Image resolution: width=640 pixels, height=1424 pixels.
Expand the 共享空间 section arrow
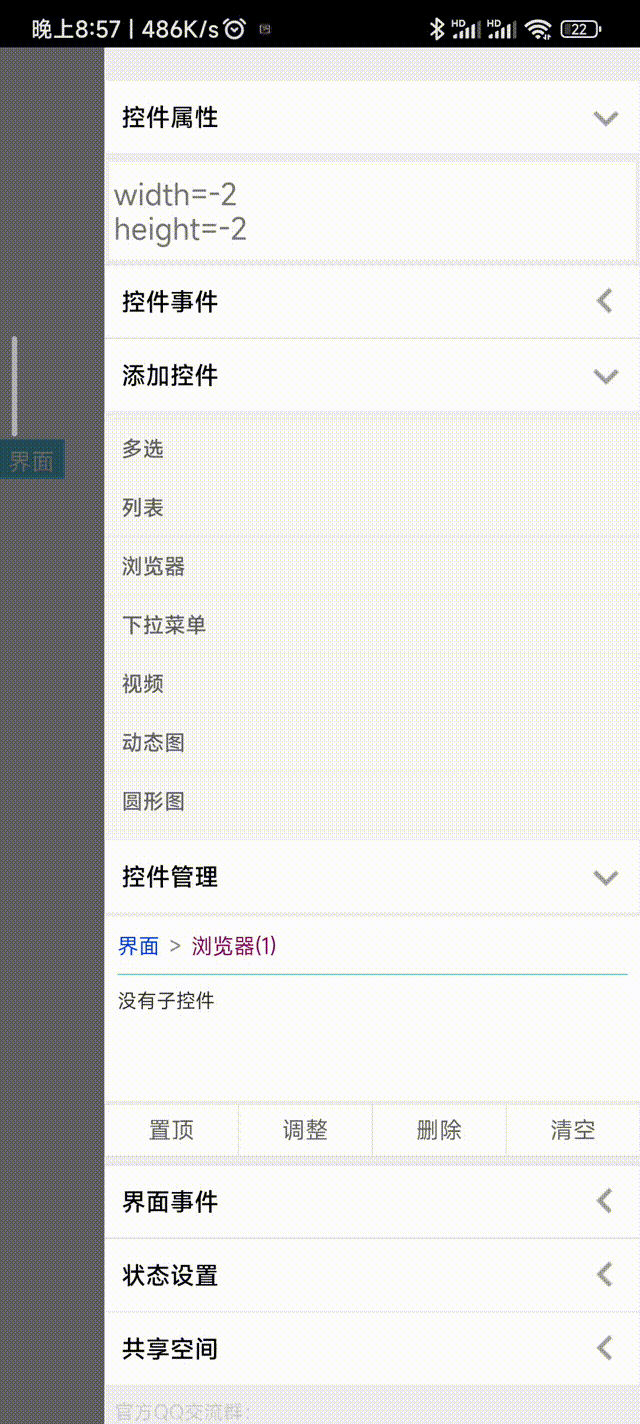click(x=604, y=1349)
